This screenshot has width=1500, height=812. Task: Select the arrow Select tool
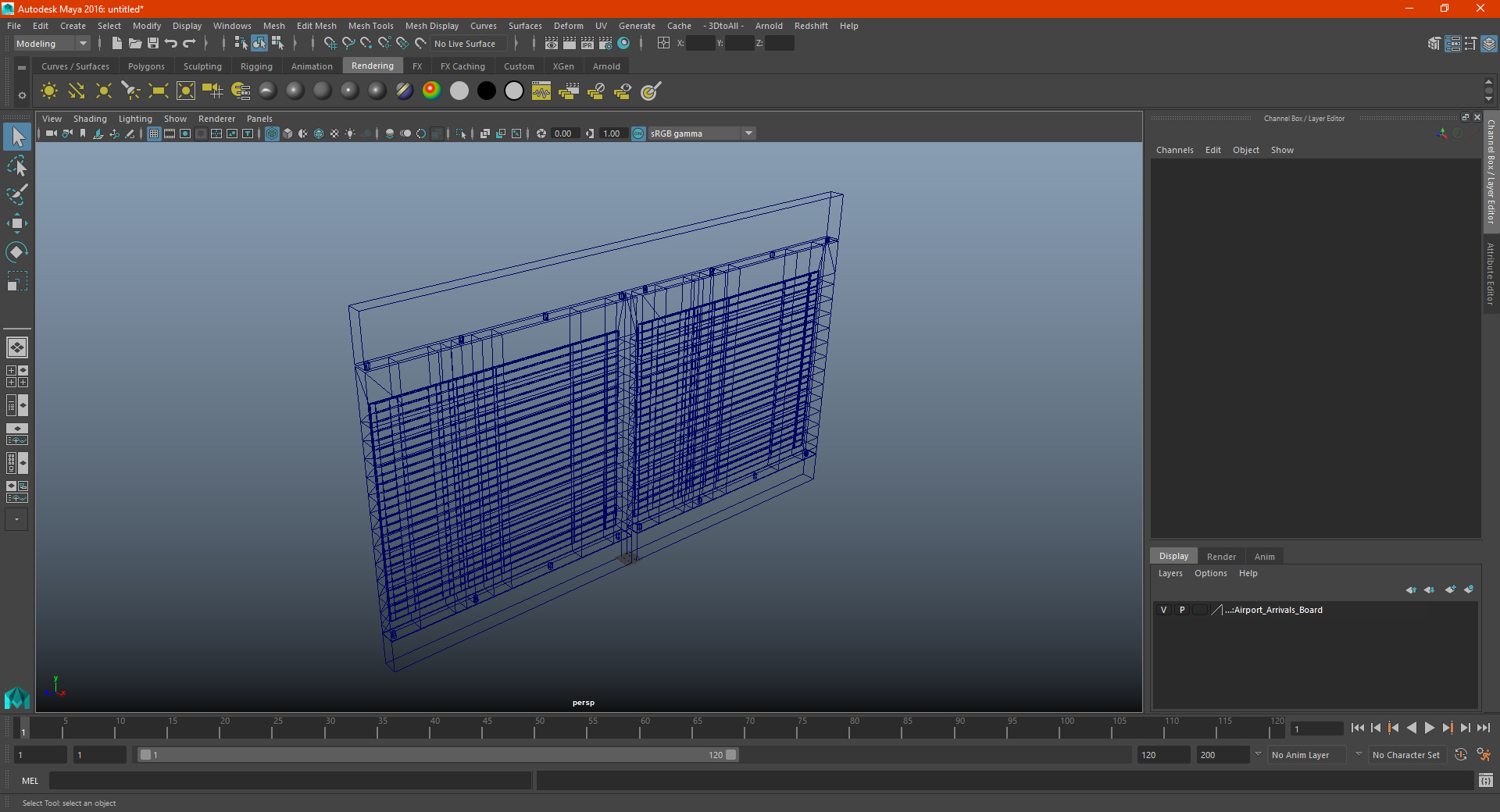coord(16,137)
